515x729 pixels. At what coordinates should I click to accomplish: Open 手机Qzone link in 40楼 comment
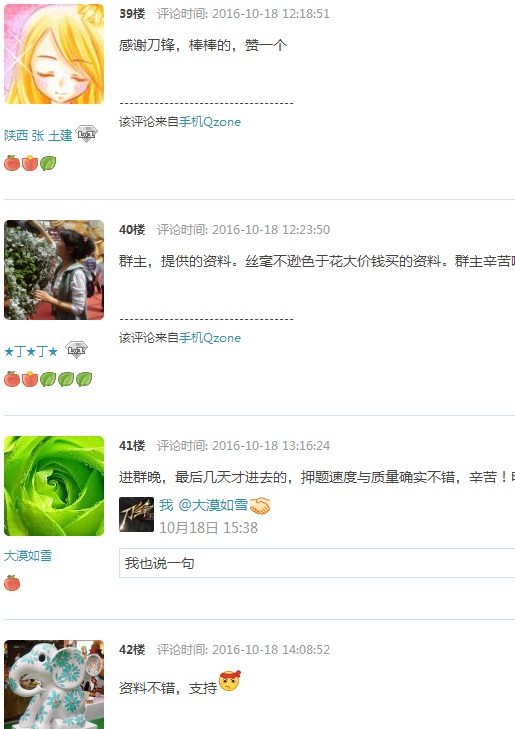210,338
